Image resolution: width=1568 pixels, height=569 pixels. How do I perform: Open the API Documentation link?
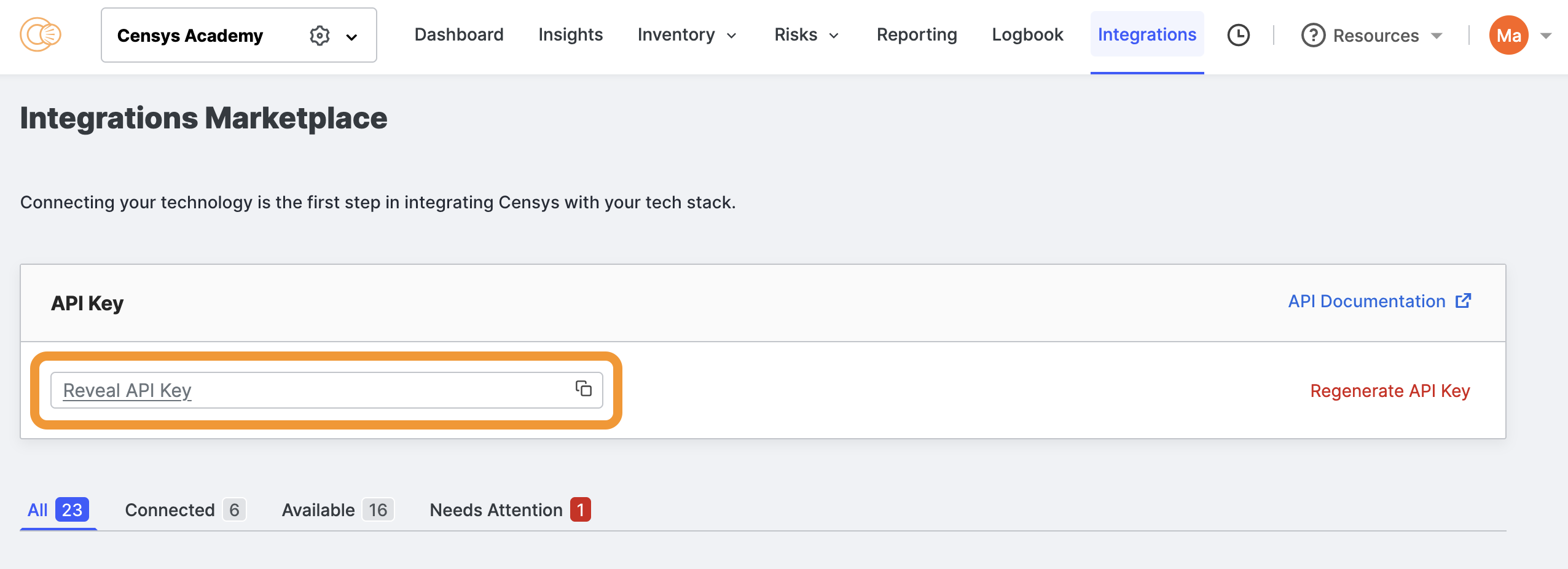(x=1366, y=301)
